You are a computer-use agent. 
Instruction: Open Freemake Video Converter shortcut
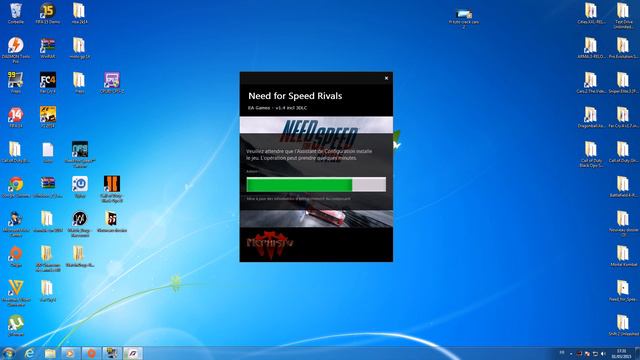(16, 293)
